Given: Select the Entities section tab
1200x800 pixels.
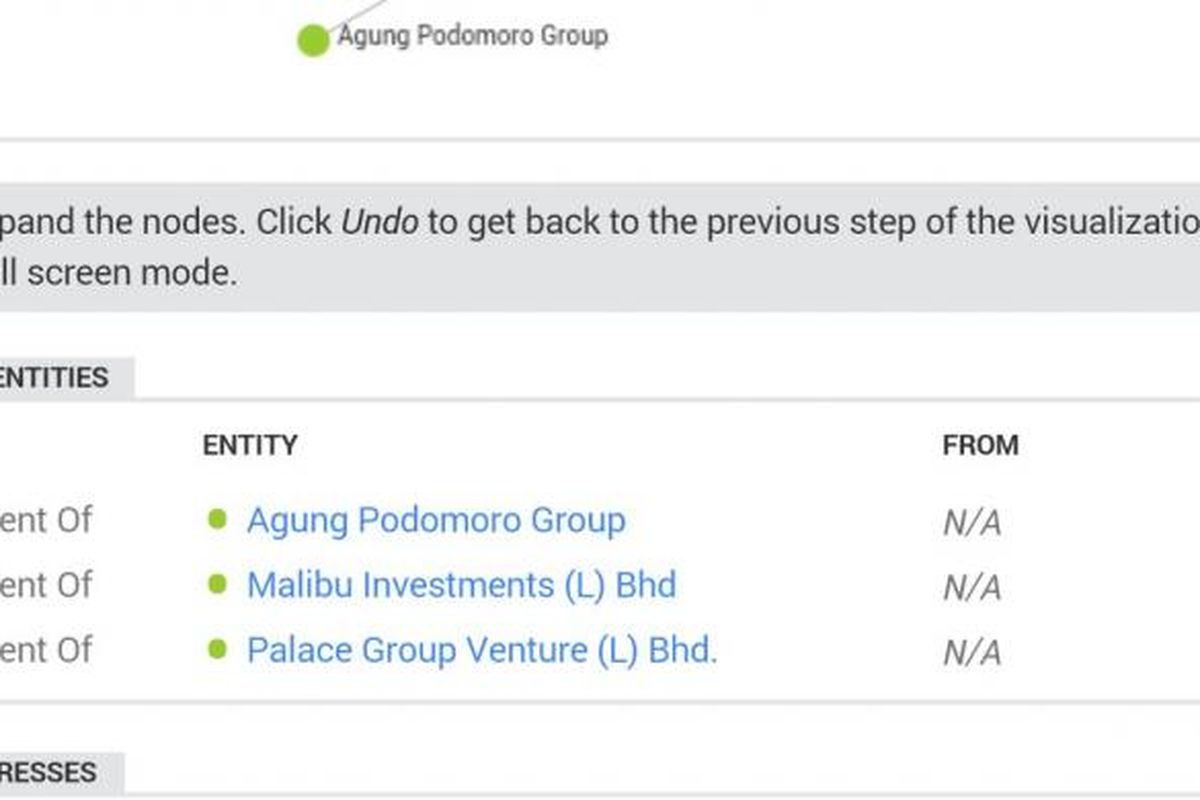Looking at the screenshot, I should pyautogui.click(x=55, y=378).
